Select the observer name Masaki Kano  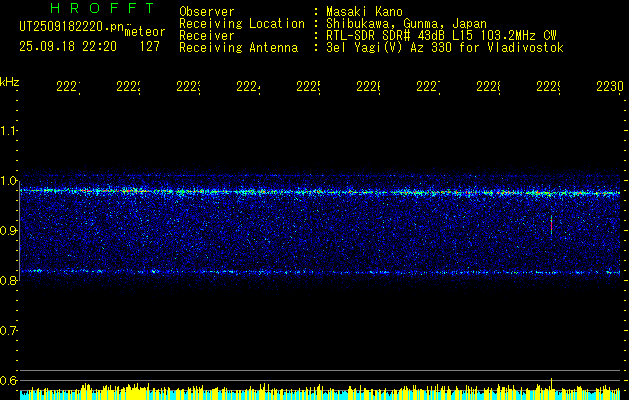tap(364, 12)
